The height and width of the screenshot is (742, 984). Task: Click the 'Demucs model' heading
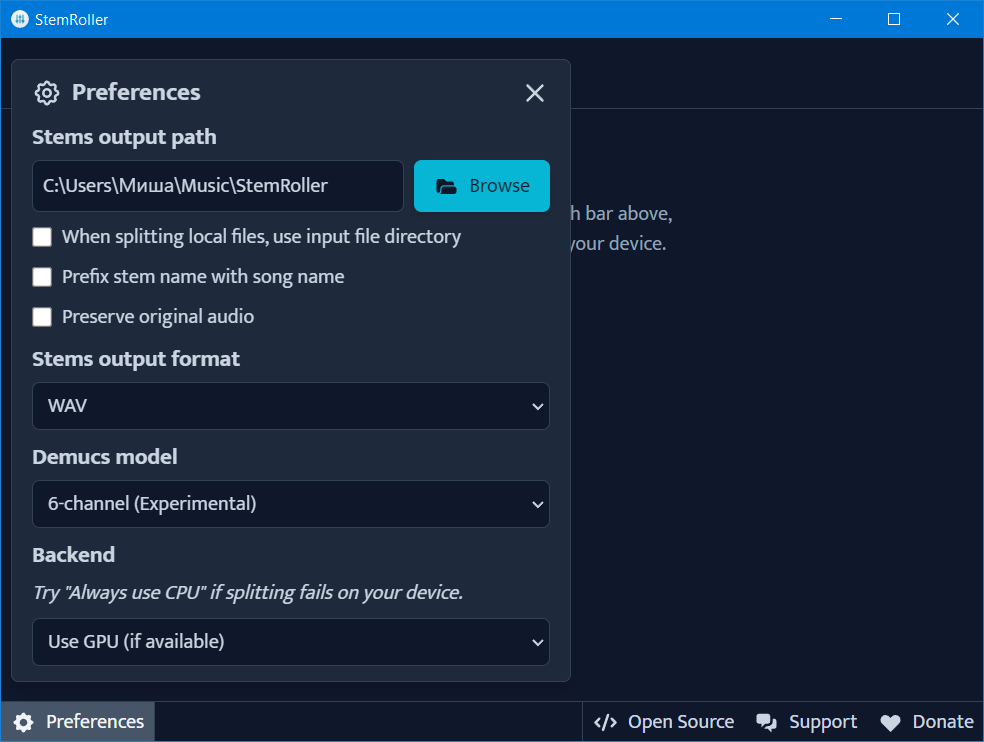coord(105,457)
